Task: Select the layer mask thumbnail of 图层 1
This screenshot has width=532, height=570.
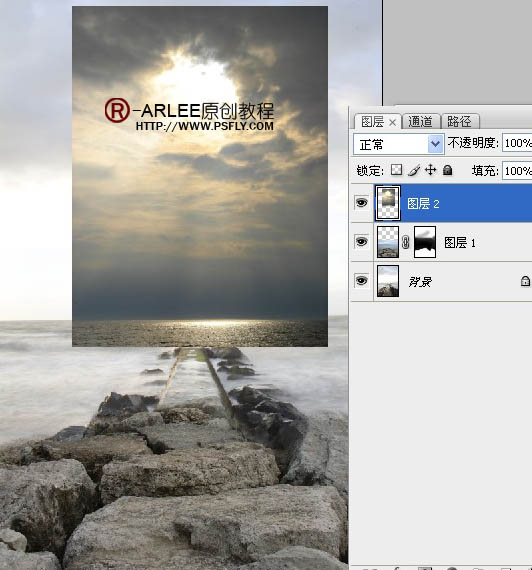Action: tap(425, 242)
